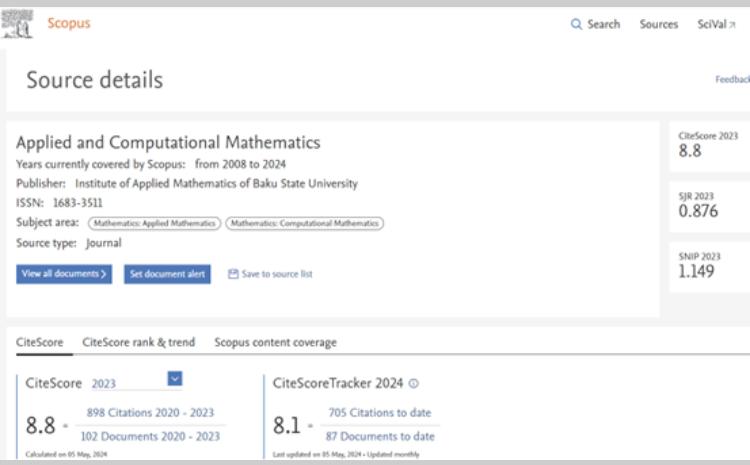The height and width of the screenshot is (465, 750).
Task: Open 705 Citations to date link
Action: click(380, 412)
